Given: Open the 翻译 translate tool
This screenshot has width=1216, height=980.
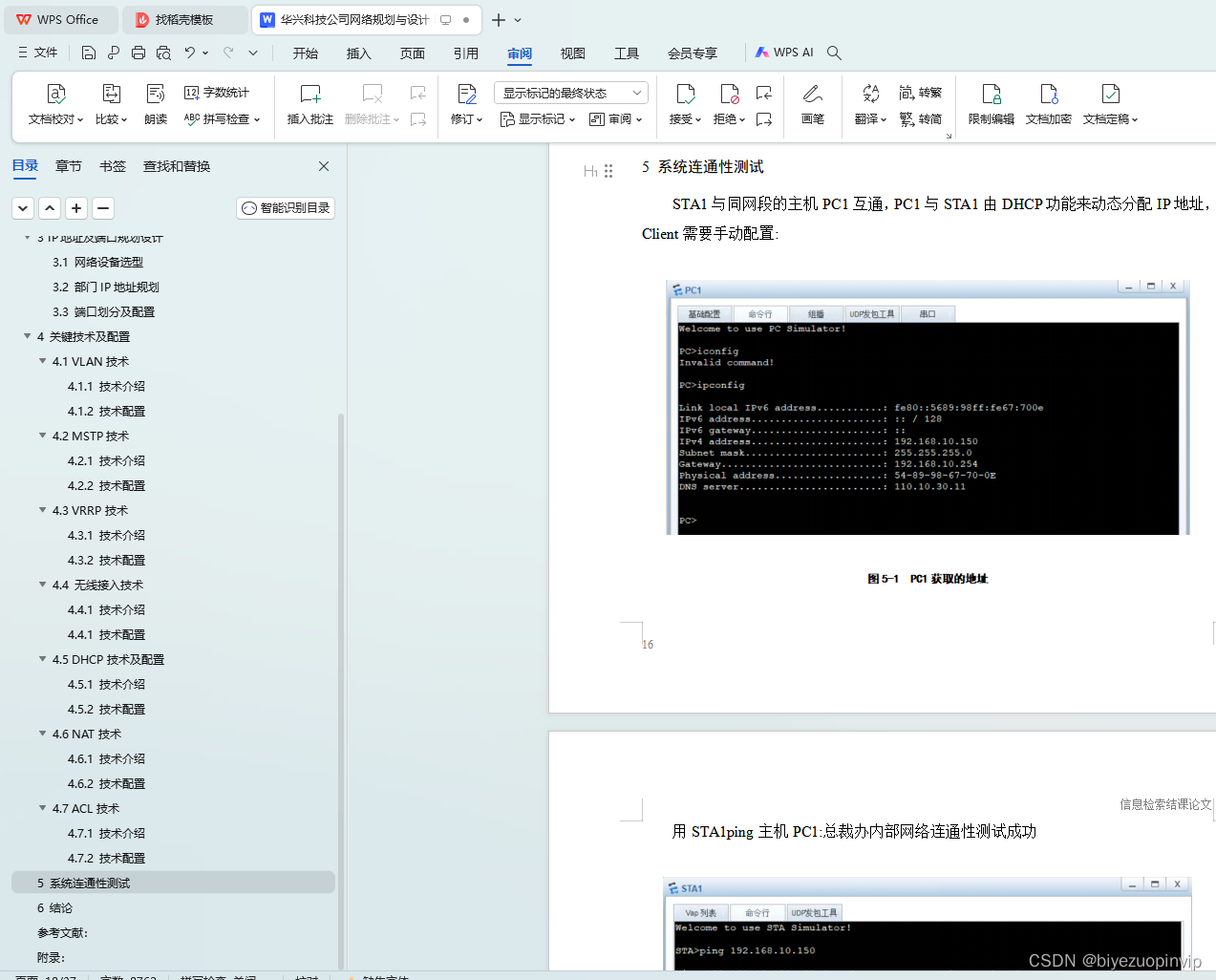Looking at the screenshot, I should pos(870,105).
